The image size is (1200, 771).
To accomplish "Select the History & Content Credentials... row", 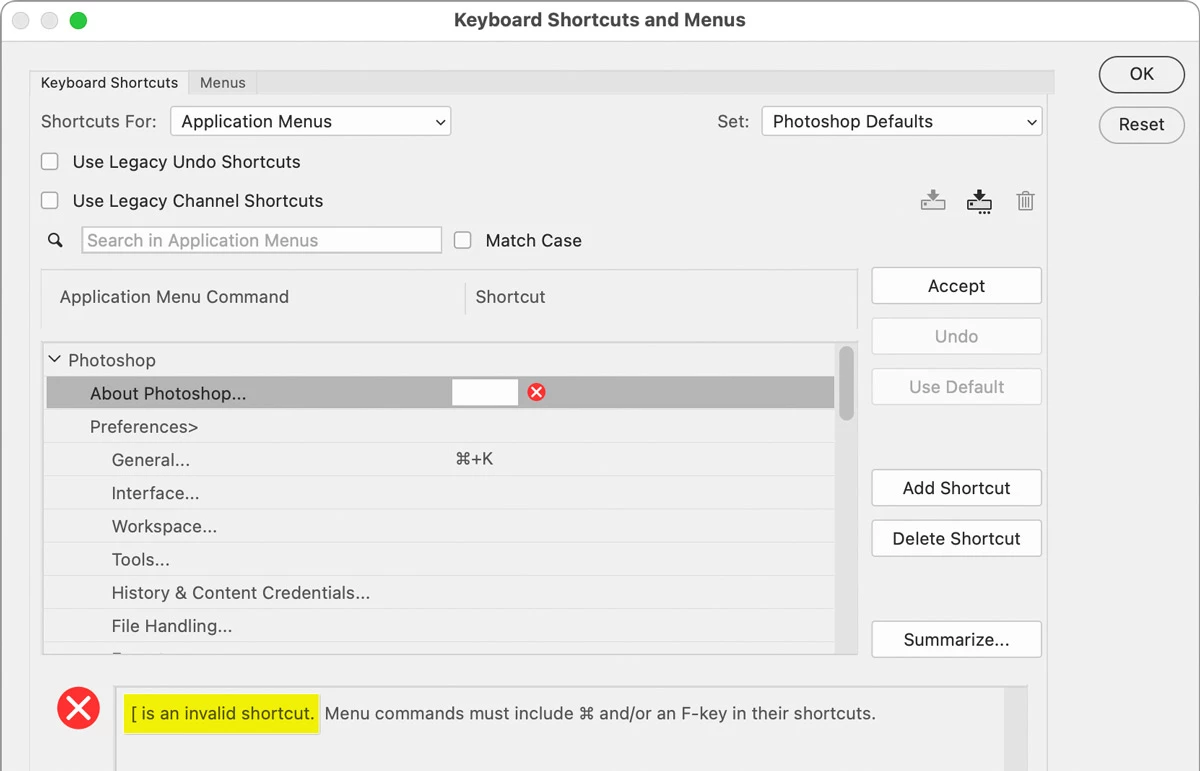I will coord(241,593).
